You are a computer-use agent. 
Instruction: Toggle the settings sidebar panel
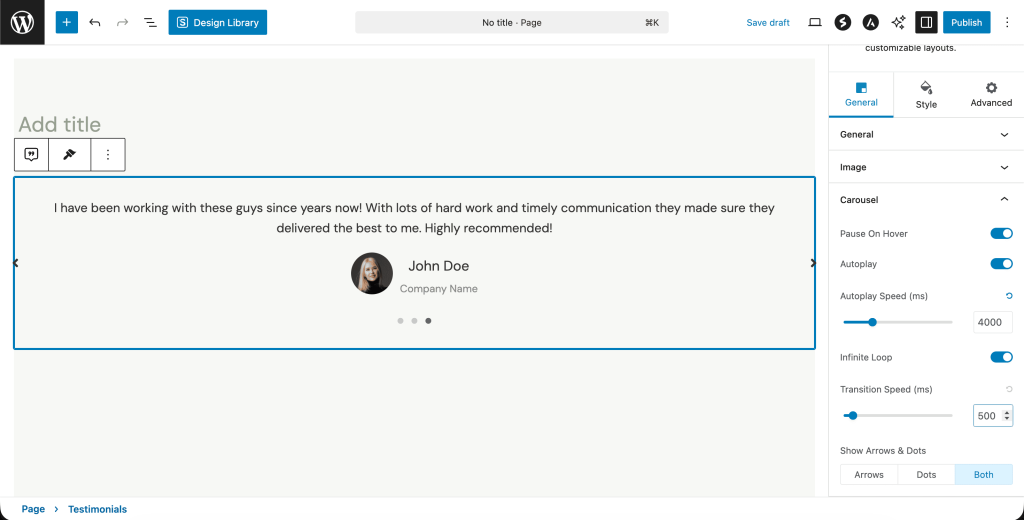point(926,22)
